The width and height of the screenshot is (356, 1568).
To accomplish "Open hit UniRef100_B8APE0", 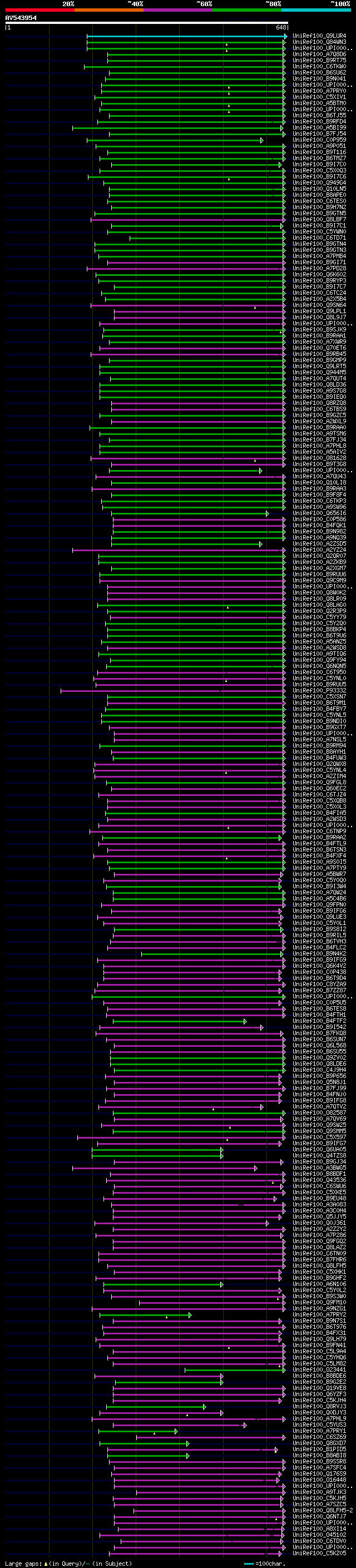I will tap(319, 195).
